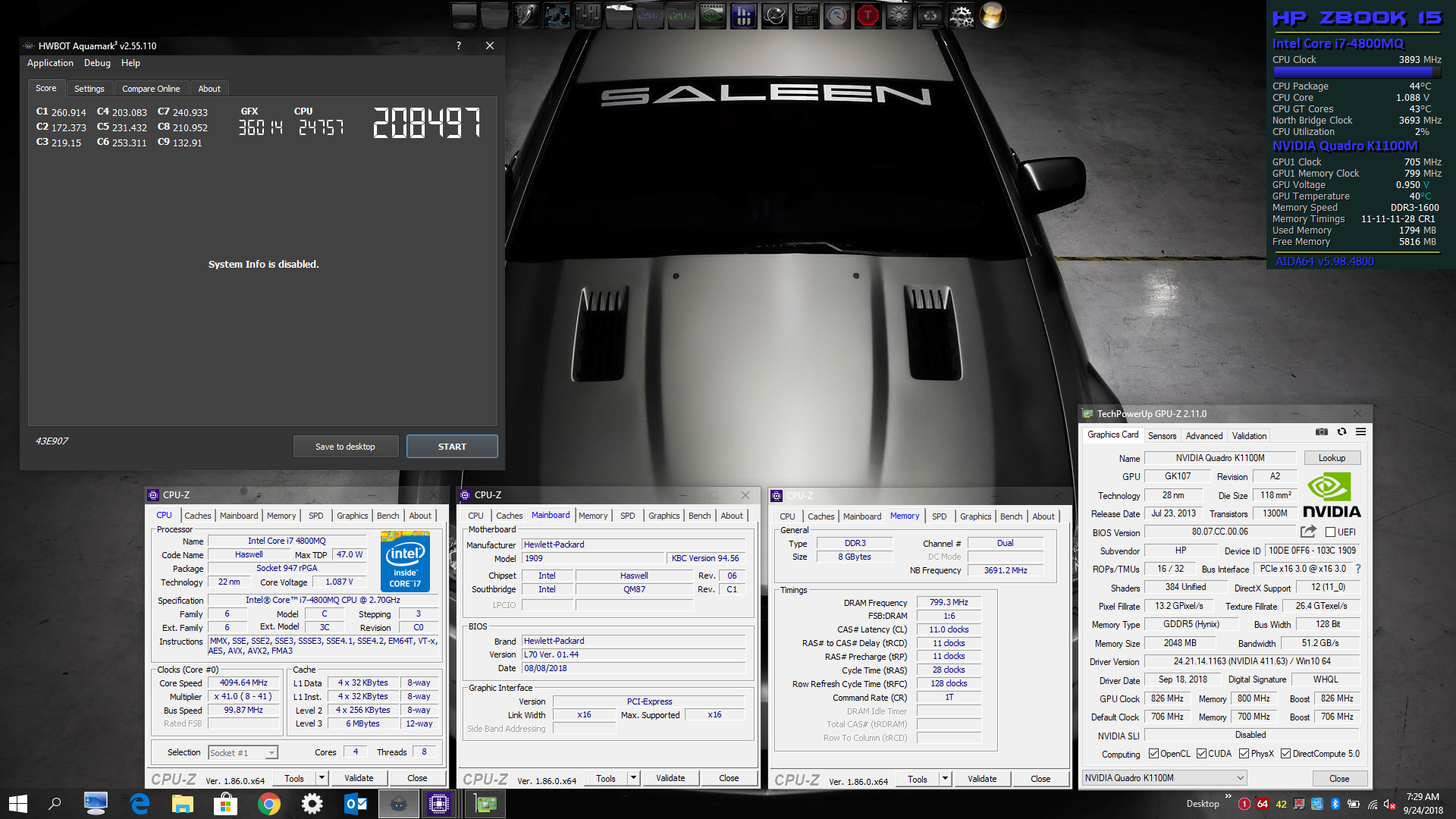Open the Sensors tab in GPU-Z

tap(1162, 436)
